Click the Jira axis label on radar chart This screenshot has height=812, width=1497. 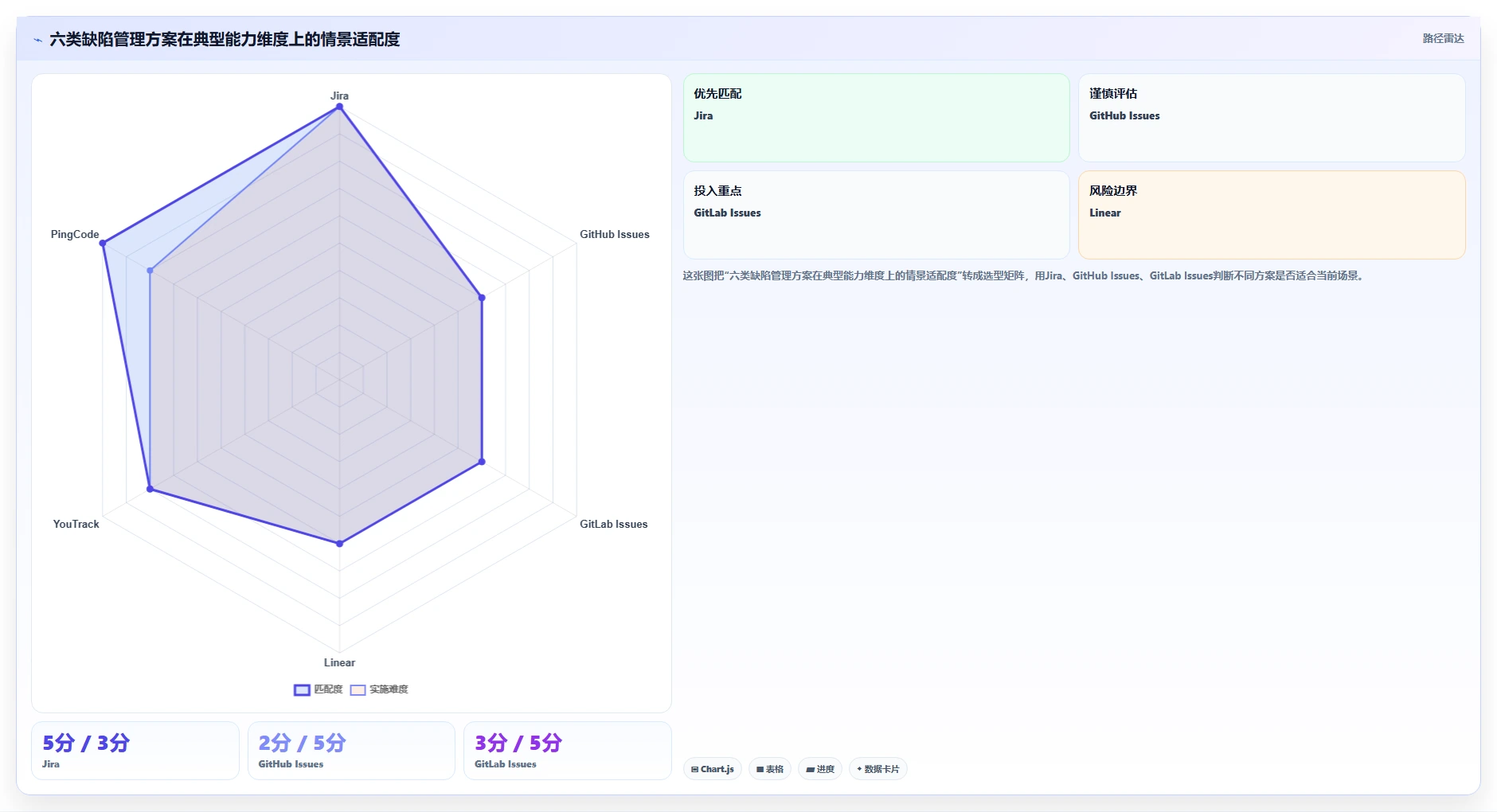339,96
